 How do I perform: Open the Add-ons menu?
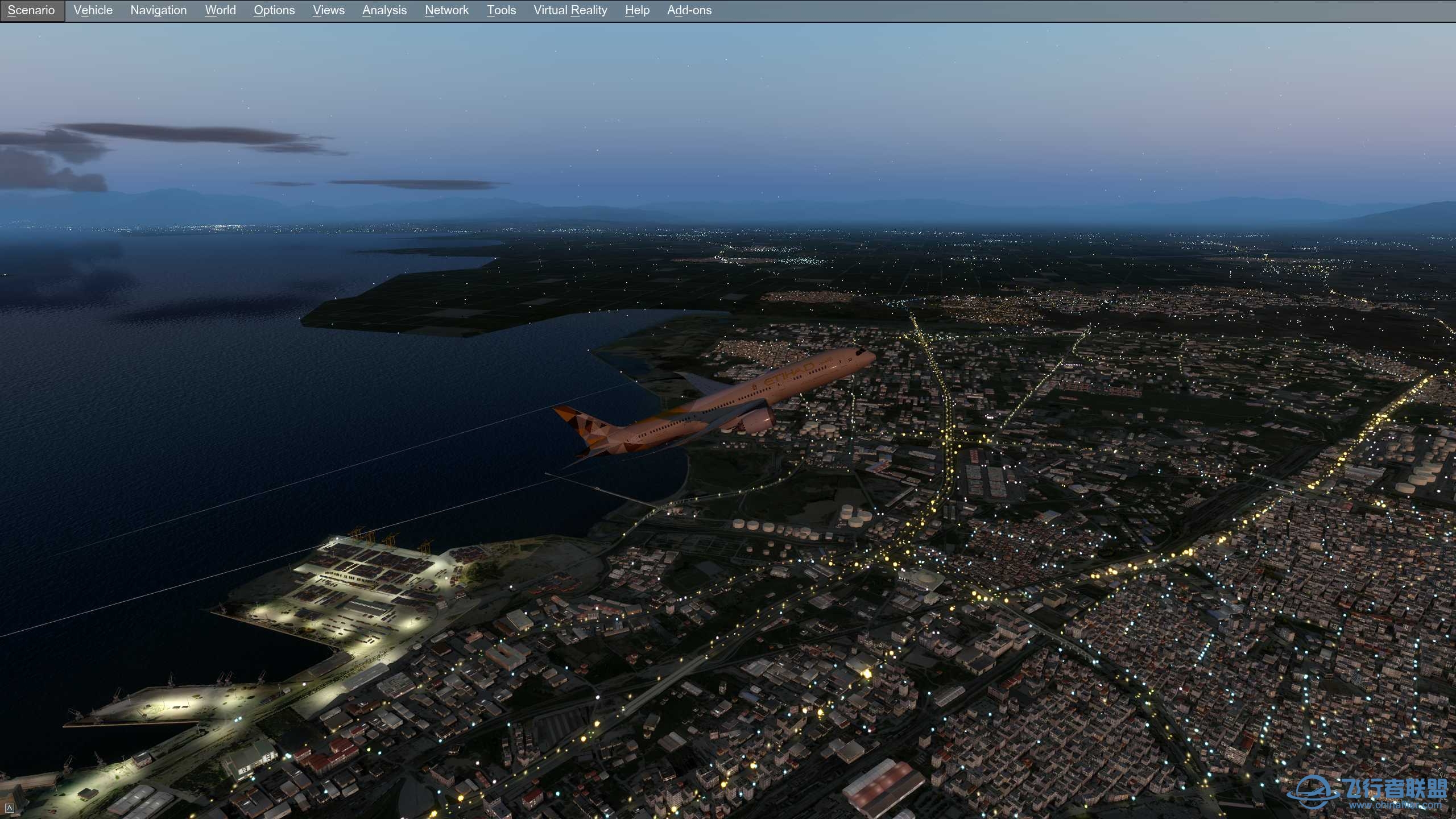click(689, 10)
